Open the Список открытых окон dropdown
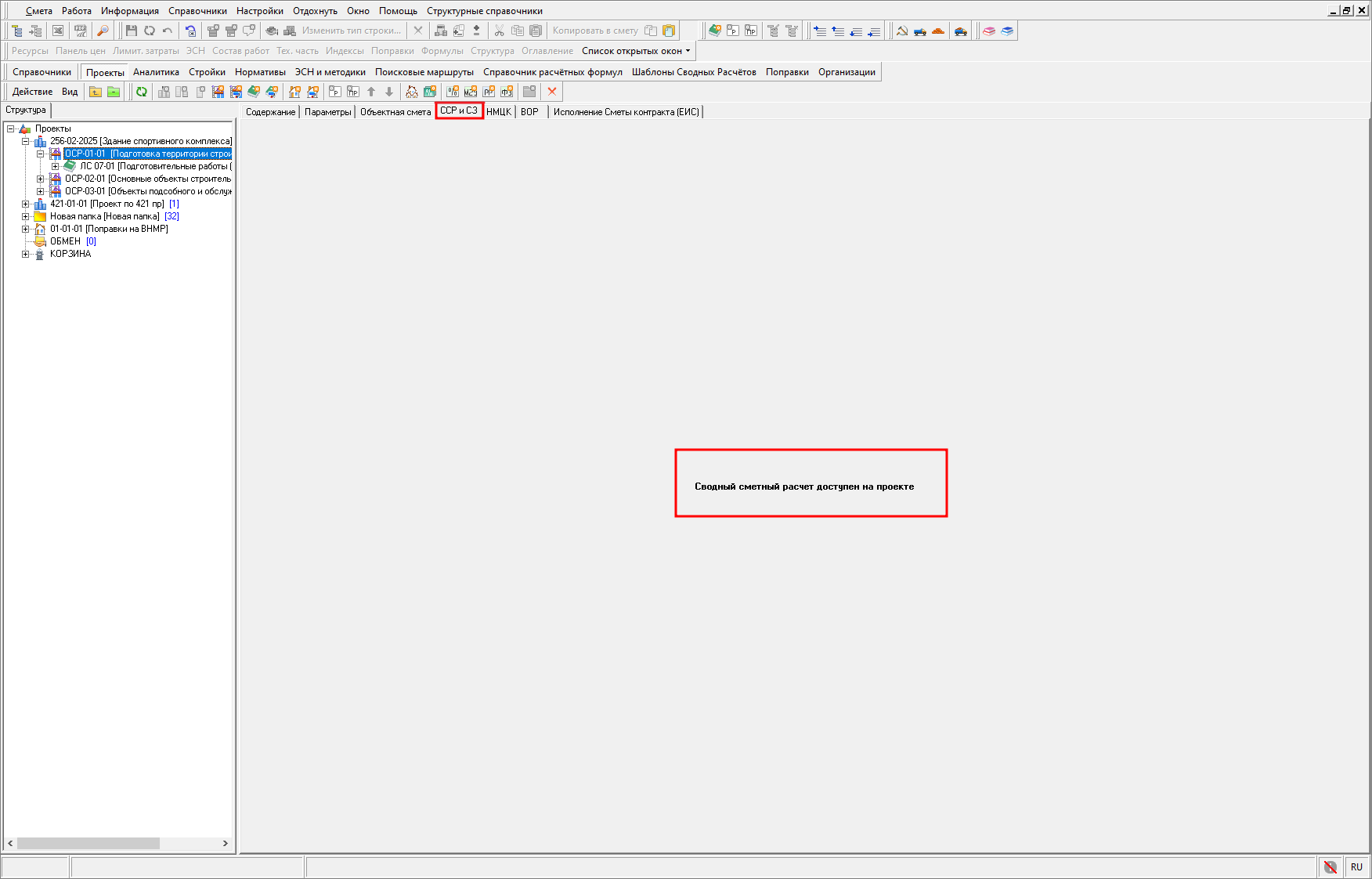Viewport: 1372px width, 879px height. (x=636, y=51)
